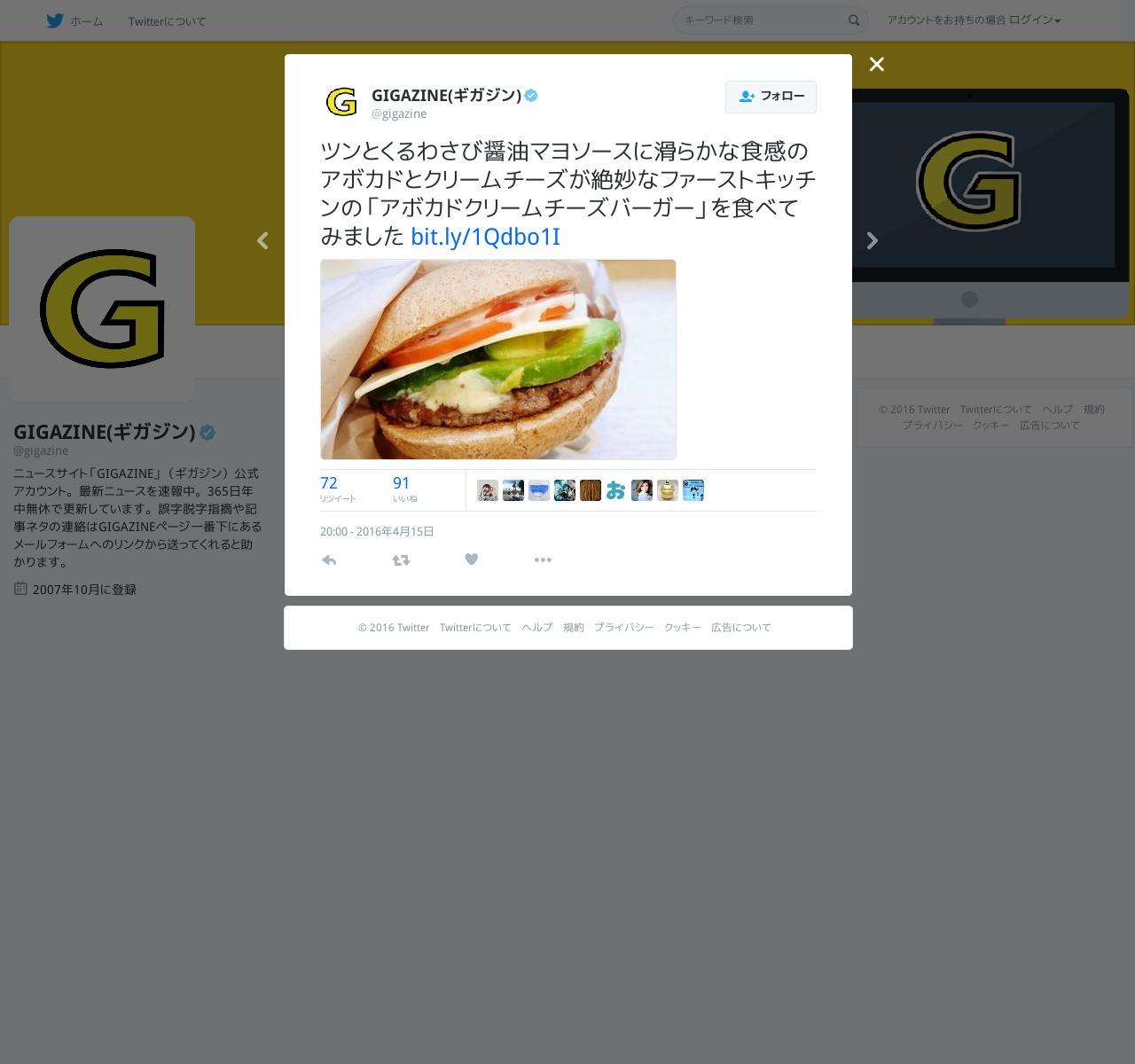The width and height of the screenshot is (1135, 1064).
Task: Open the avocado burger photo
Action: [498, 359]
